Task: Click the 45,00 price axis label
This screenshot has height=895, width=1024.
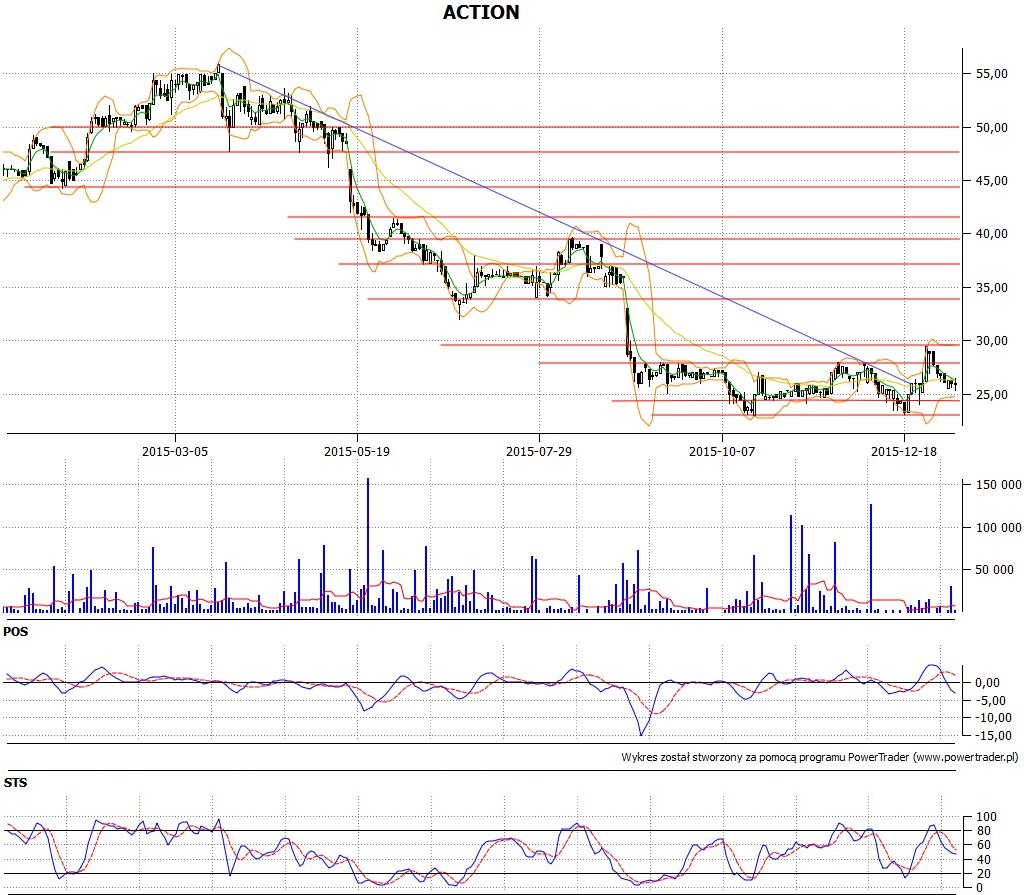Action: point(992,181)
